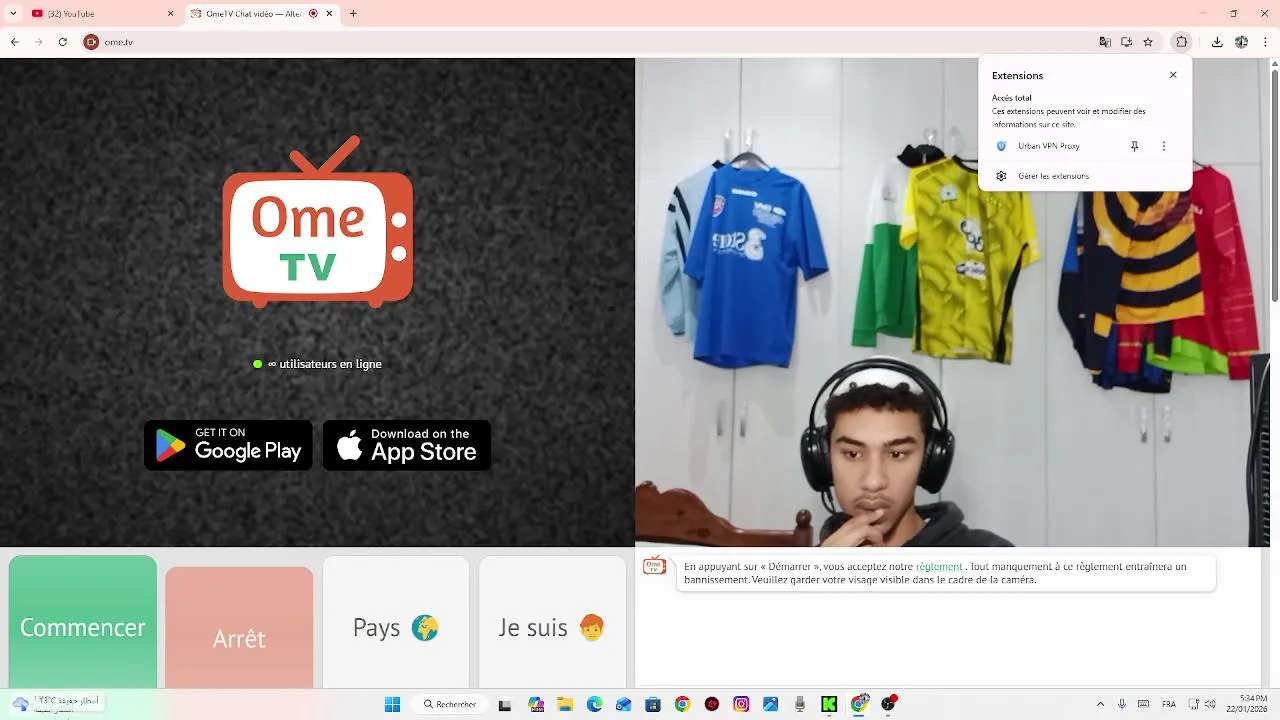
Task: Open the Urban VPN Proxy extension
Action: [1050, 146]
